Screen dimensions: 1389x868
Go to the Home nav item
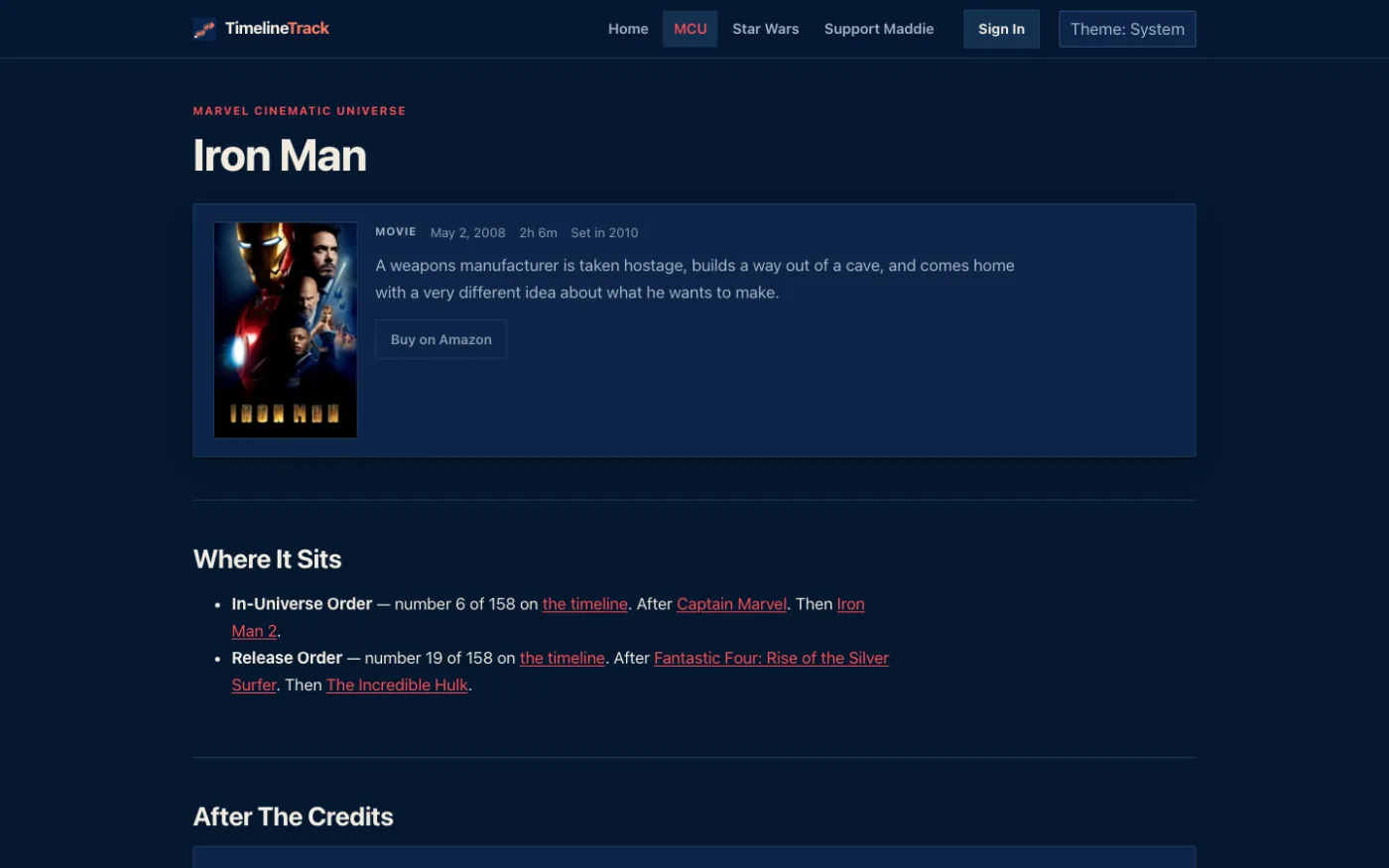628,29
